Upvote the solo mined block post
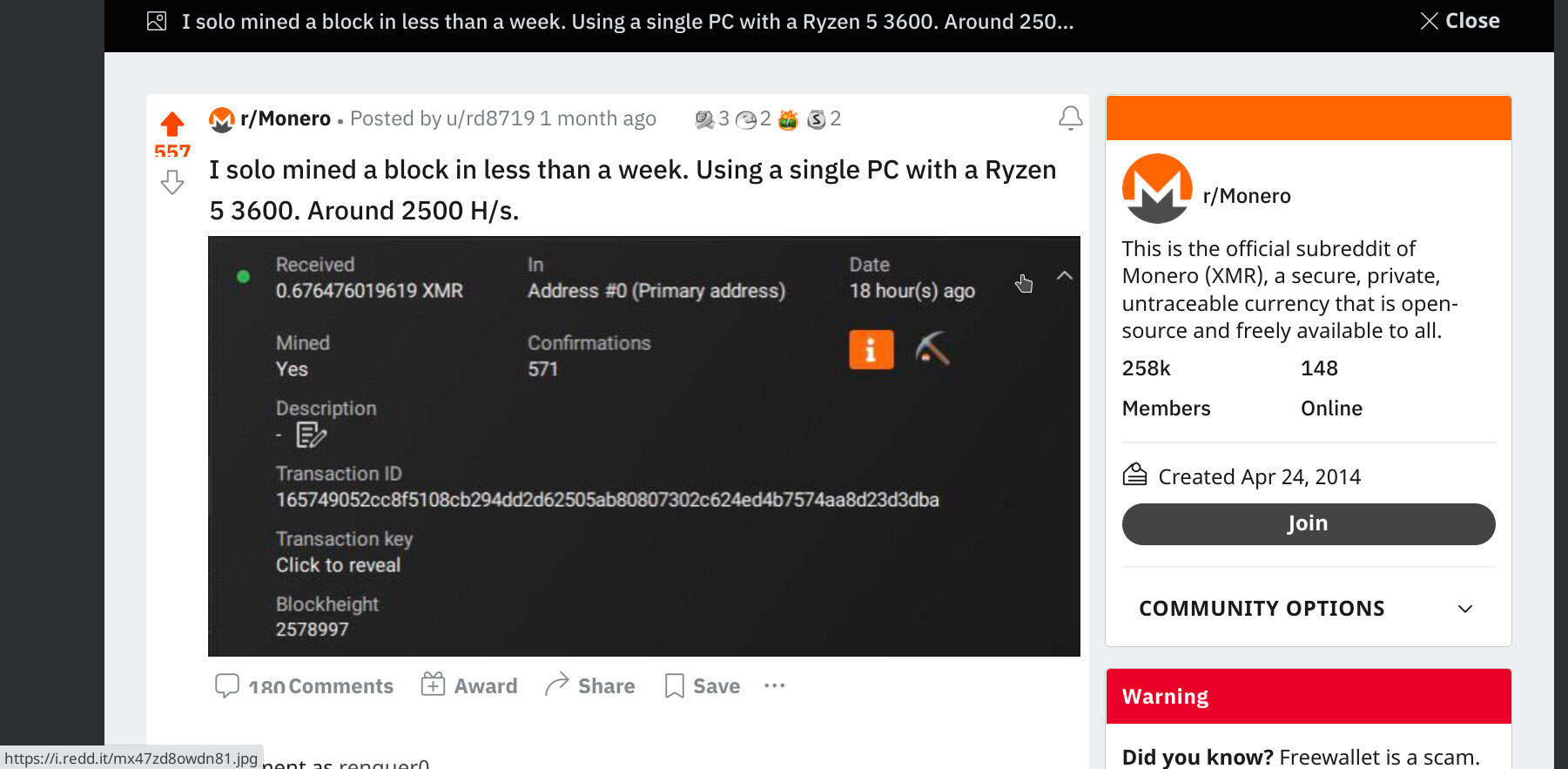This screenshot has height=769, width=1568. [172, 124]
